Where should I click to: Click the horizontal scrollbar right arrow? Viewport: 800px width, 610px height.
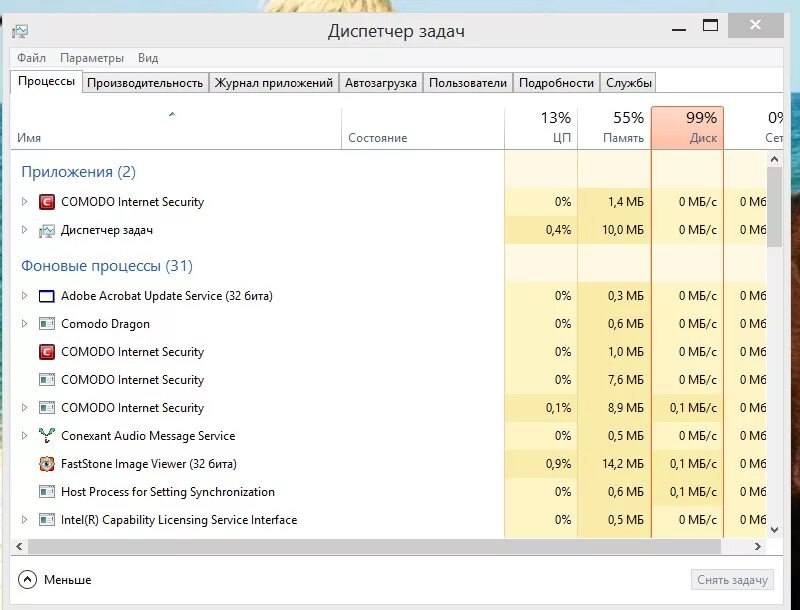(758, 546)
